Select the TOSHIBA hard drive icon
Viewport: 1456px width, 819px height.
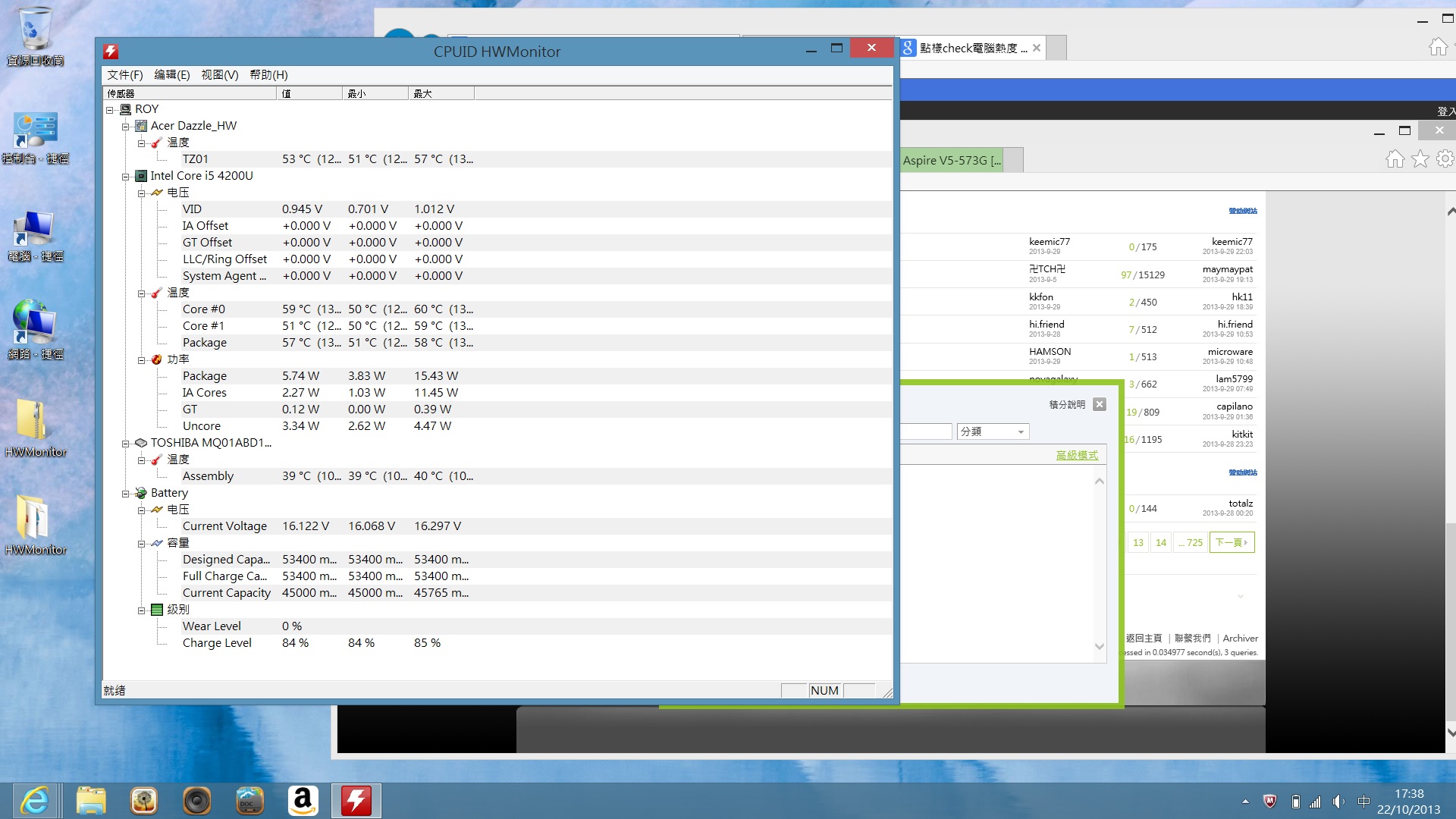(x=141, y=443)
